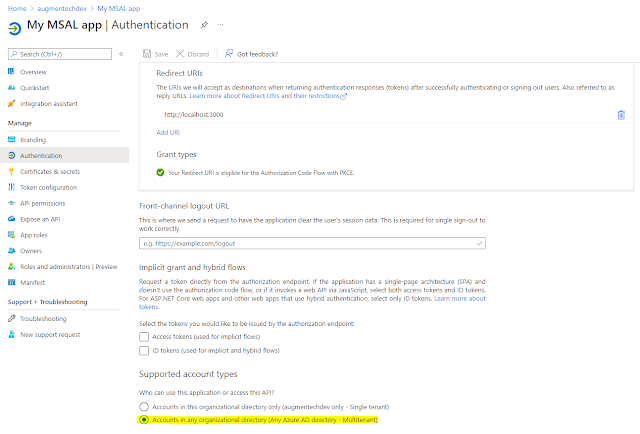Click the Discard button label
Image resolution: width=640 pixels, height=434 pixels.
pos(198,54)
